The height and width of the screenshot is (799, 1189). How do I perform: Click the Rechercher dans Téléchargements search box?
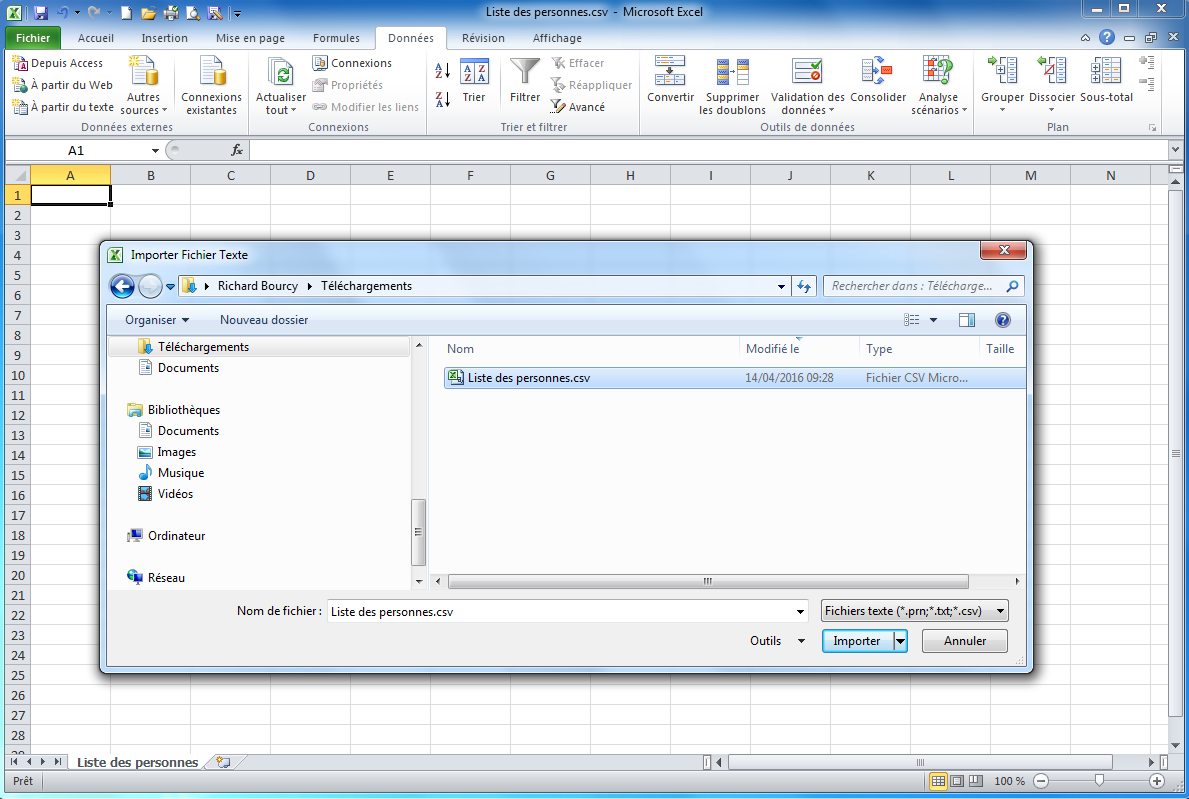click(924, 286)
